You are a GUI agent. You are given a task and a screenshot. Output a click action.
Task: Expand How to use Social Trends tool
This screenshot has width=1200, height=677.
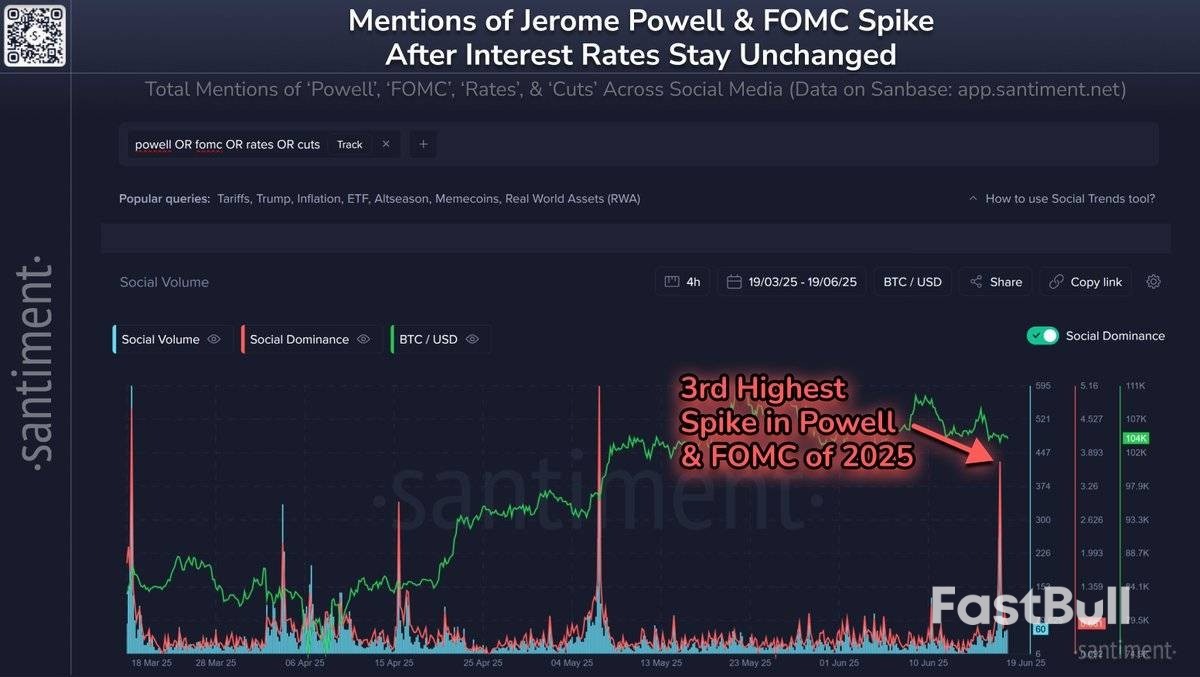coord(1062,198)
